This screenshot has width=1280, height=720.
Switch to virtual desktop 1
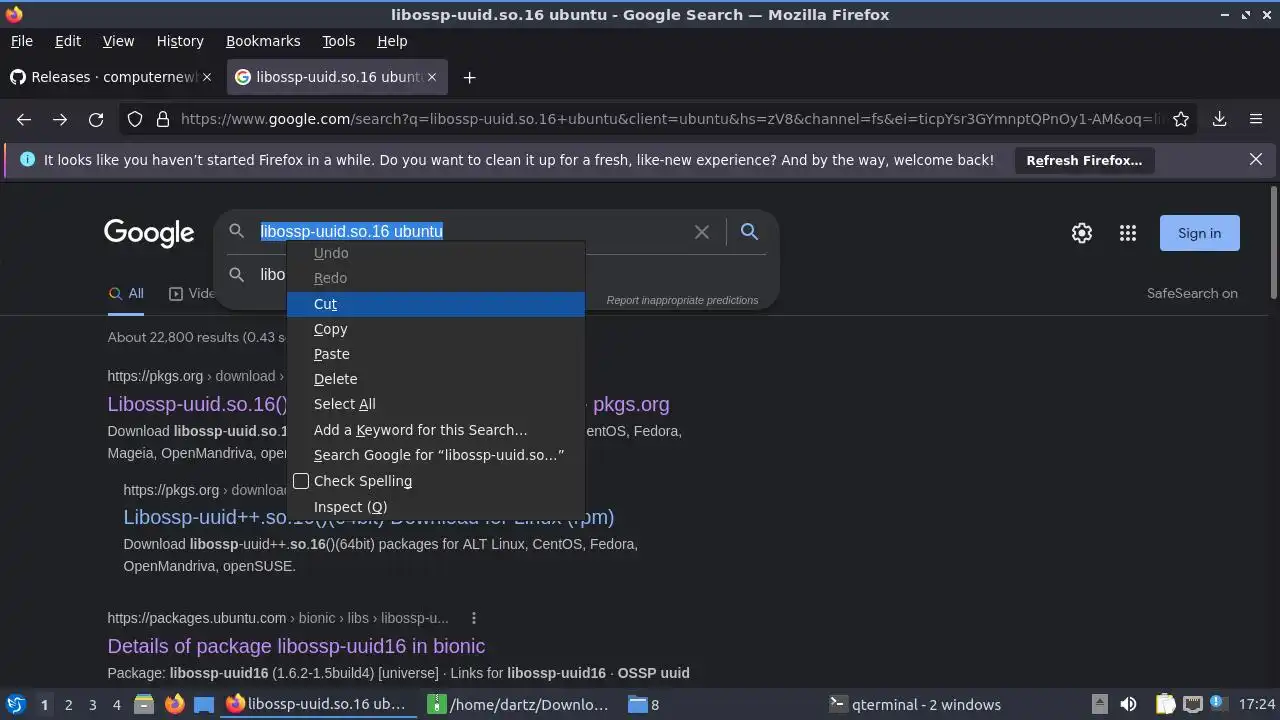[x=44, y=704]
